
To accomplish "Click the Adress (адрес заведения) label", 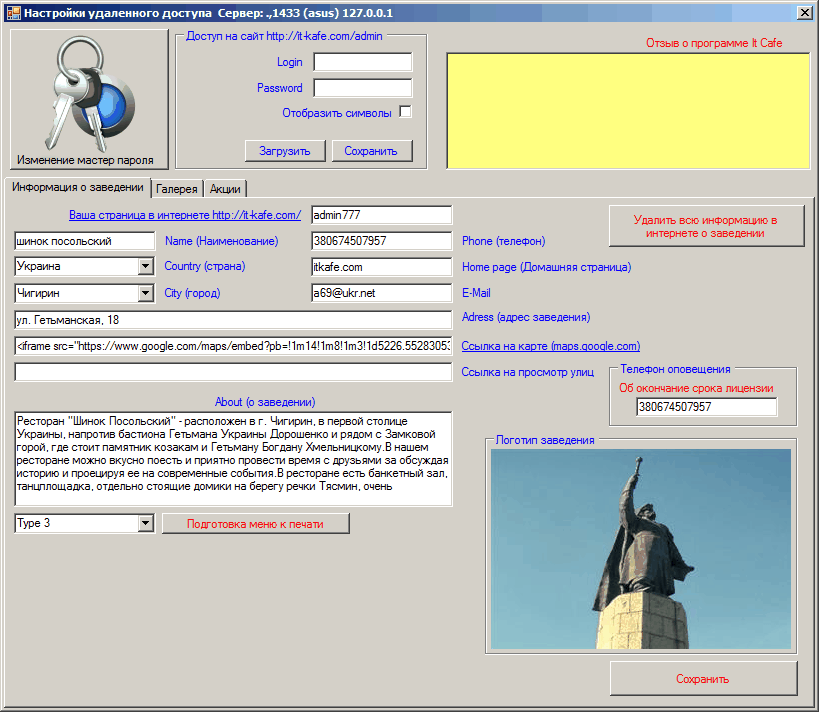I will click(x=526, y=317).
